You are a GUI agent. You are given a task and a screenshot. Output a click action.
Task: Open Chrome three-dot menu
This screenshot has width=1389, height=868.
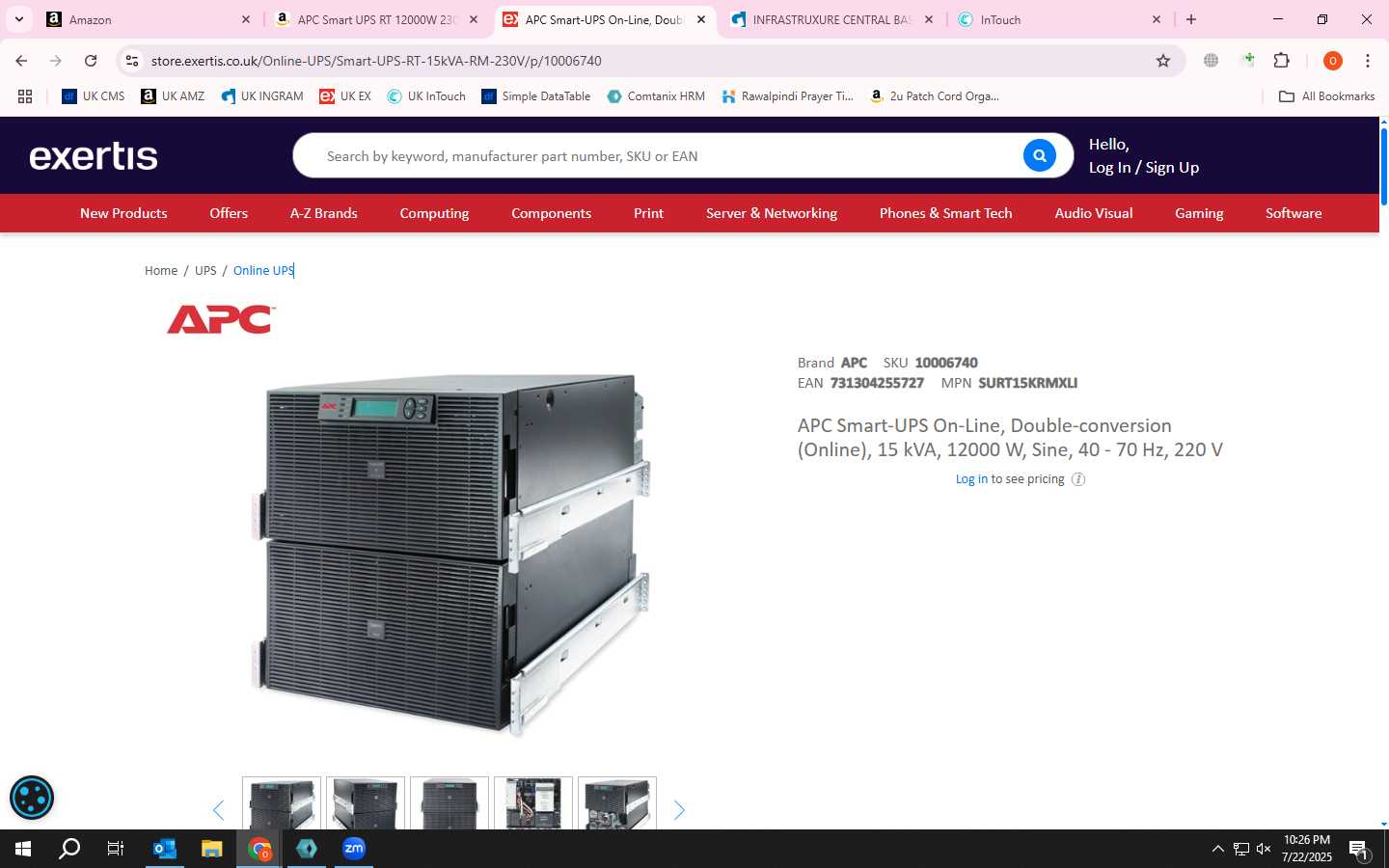click(1368, 61)
